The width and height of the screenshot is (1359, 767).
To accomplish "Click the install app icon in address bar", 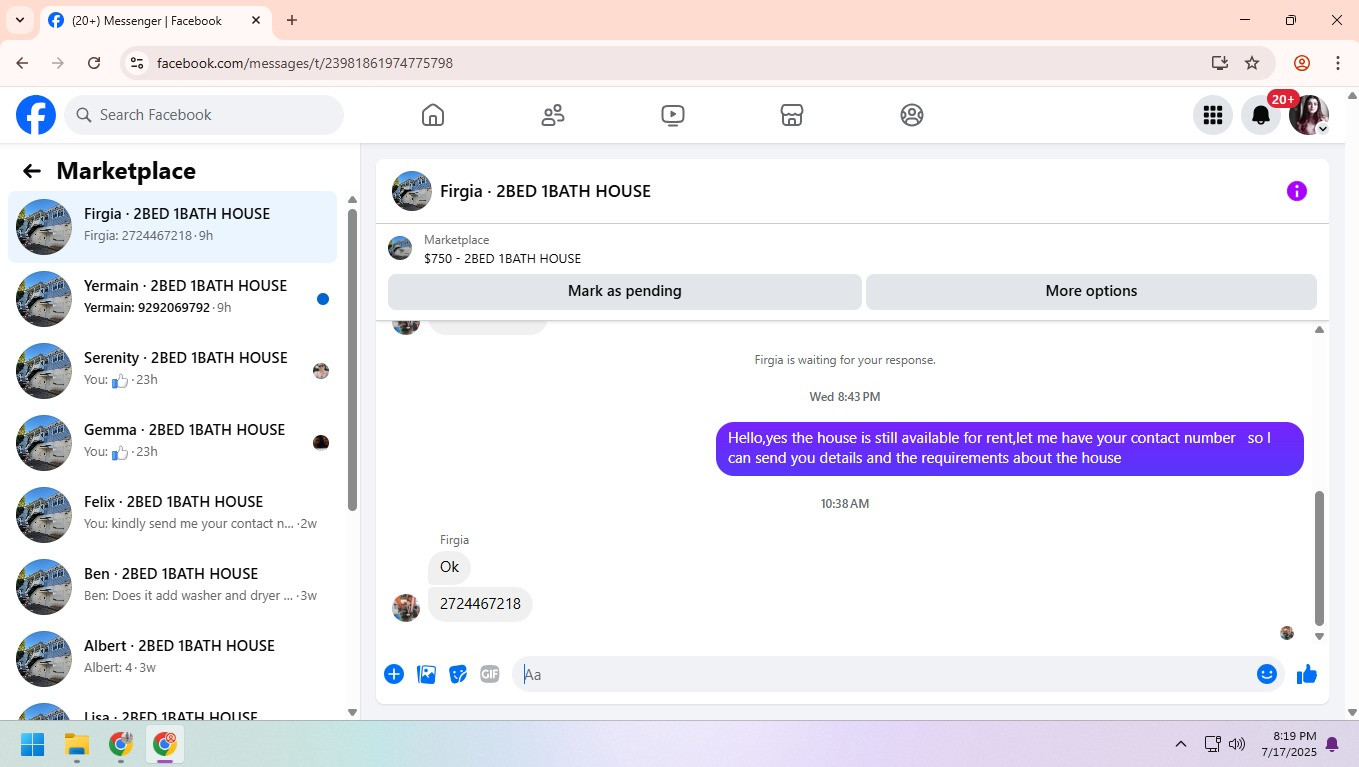I will coord(1219,63).
